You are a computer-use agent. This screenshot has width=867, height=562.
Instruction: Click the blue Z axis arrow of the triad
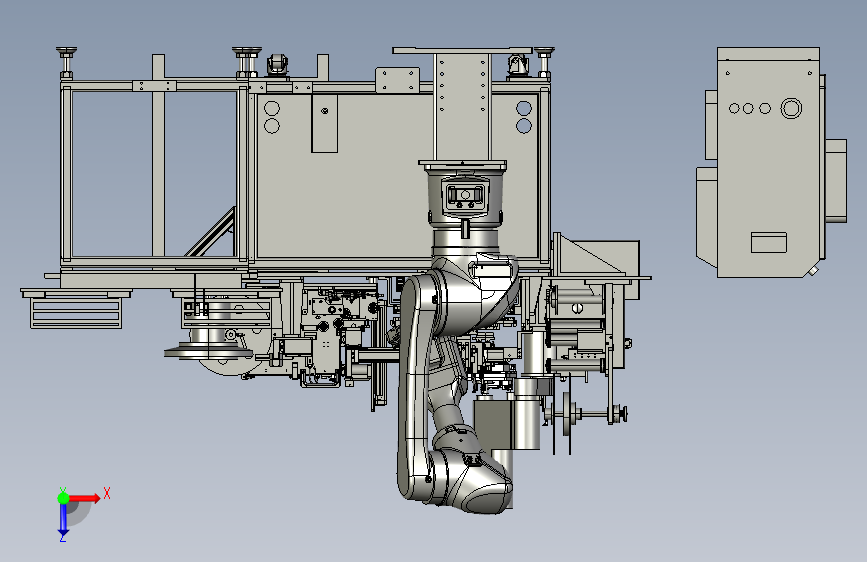tap(63, 520)
